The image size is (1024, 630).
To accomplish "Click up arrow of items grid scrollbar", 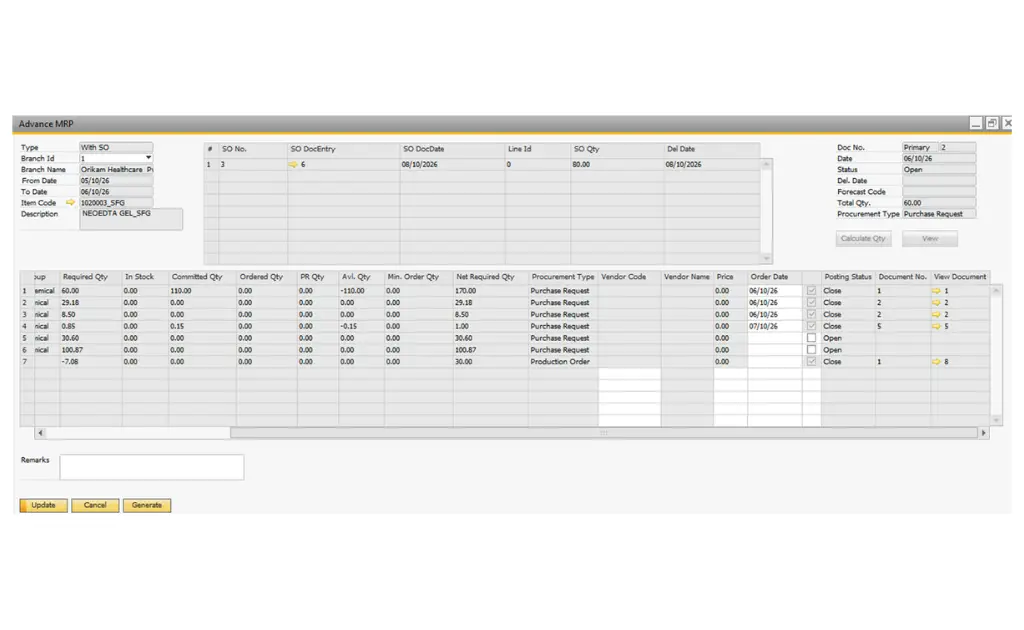I will (x=996, y=291).
